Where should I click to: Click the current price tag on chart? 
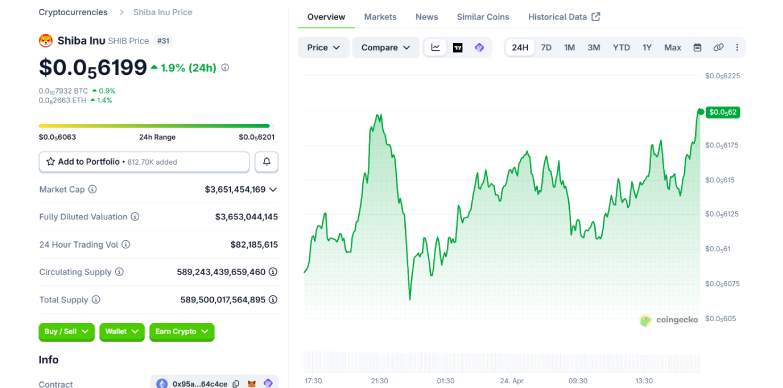723,112
